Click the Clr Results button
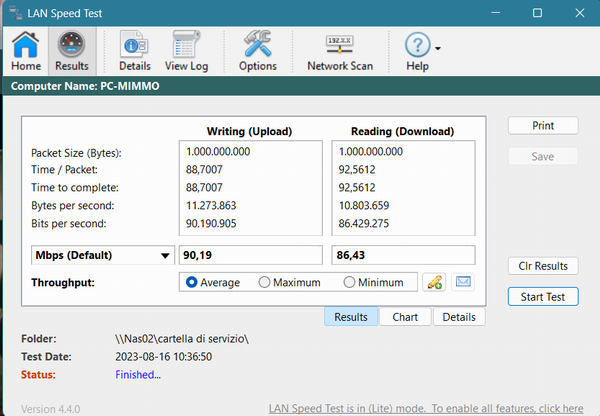The width and height of the screenshot is (600, 416). pos(543,266)
